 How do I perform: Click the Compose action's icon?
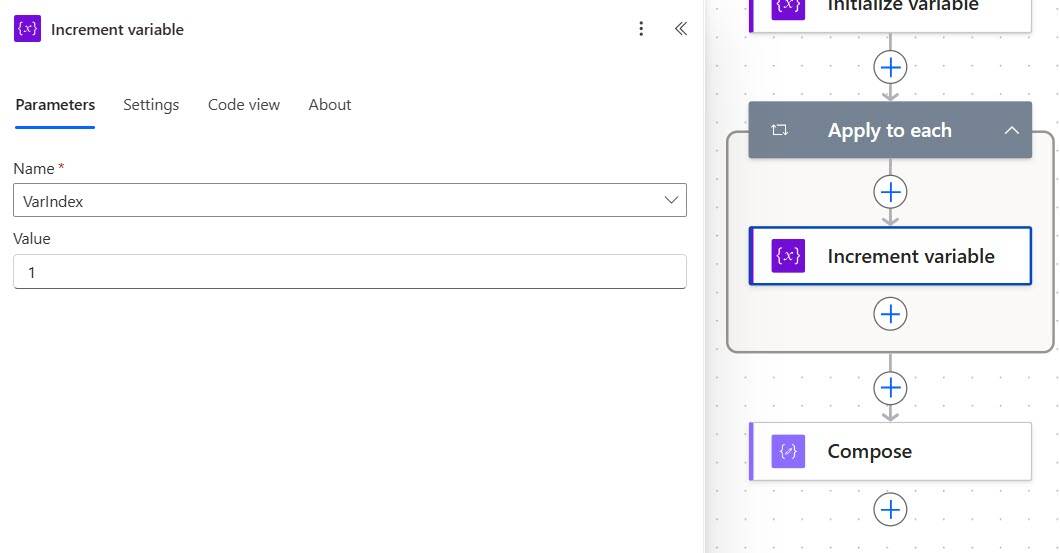pos(788,452)
